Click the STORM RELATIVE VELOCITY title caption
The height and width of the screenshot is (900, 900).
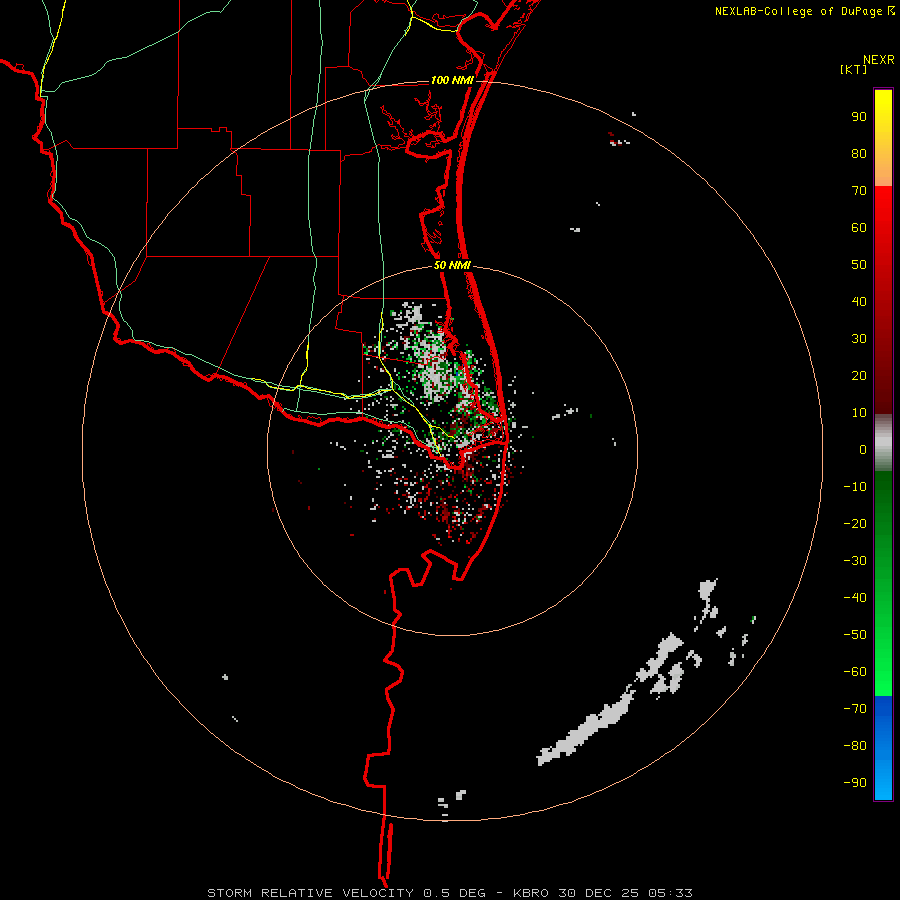(x=449, y=893)
